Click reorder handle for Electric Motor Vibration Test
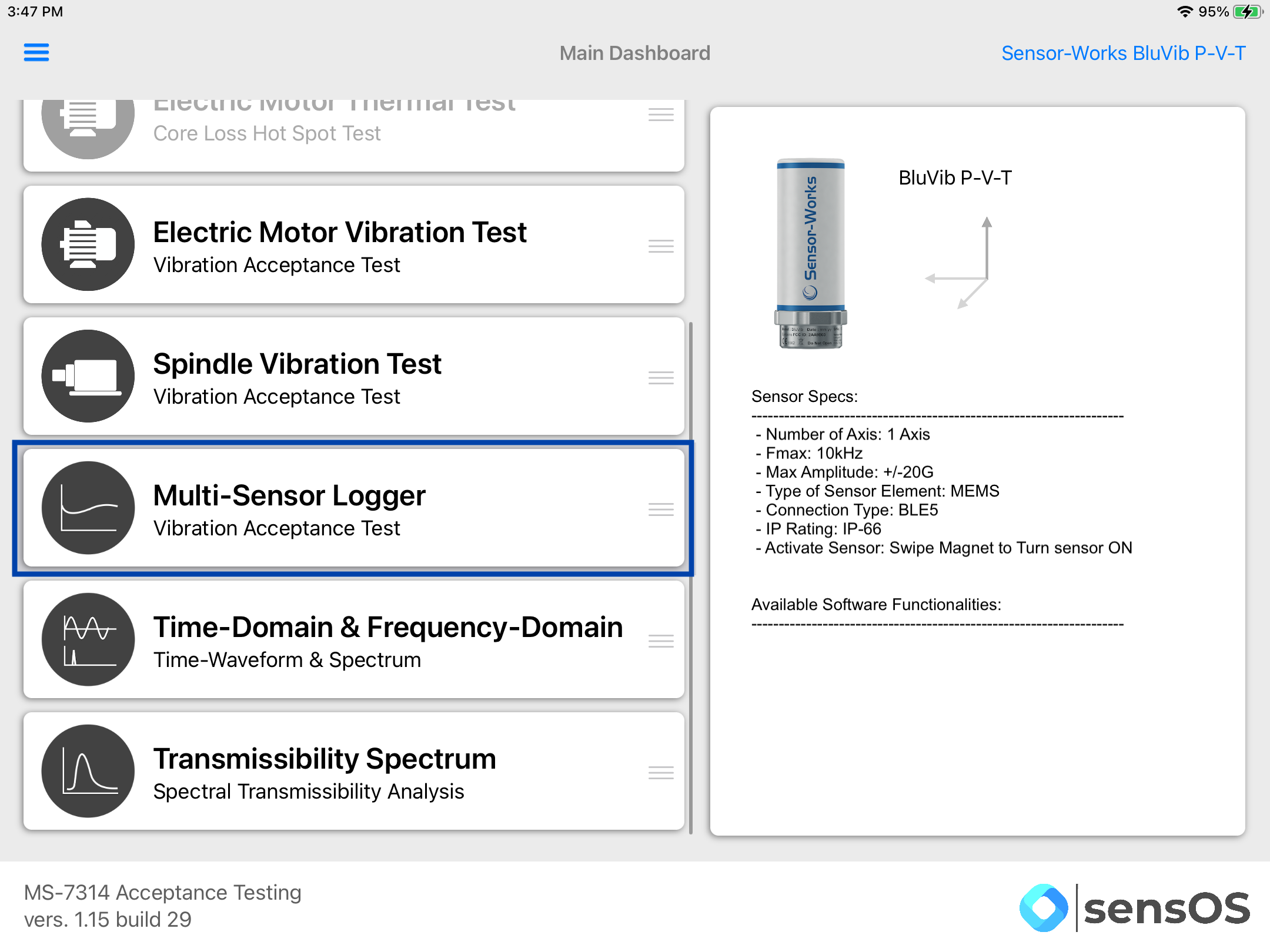Screen dimensions: 1270x952 click(x=661, y=246)
